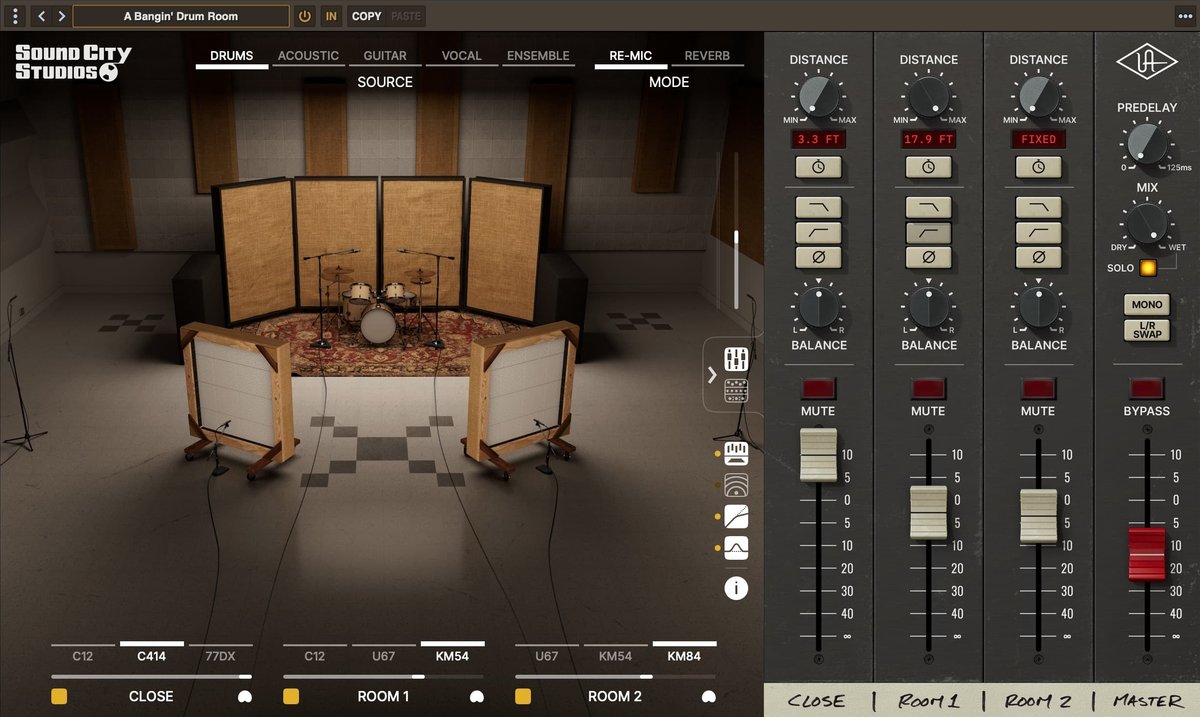Screen dimensions: 1200x717
Task: Invert the Close channel polarity
Action: [x=818, y=257]
